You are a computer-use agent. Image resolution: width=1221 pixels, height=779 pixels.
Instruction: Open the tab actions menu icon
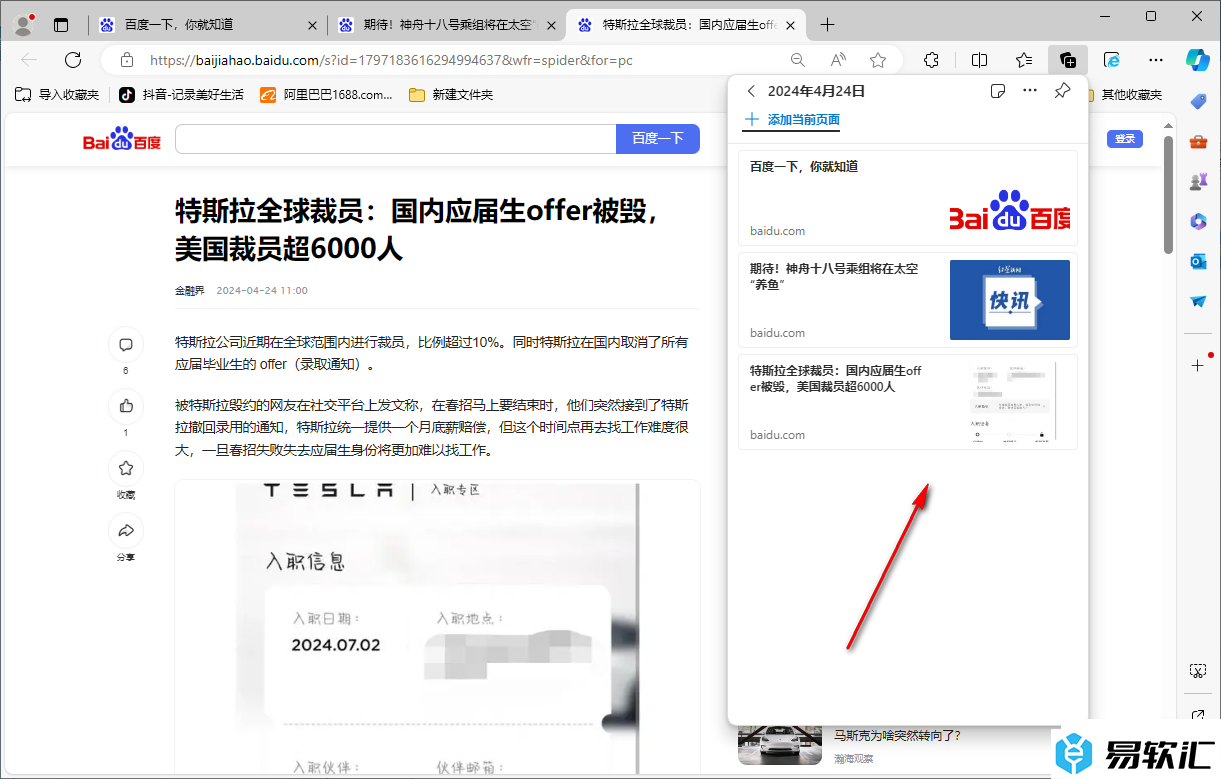(x=61, y=25)
